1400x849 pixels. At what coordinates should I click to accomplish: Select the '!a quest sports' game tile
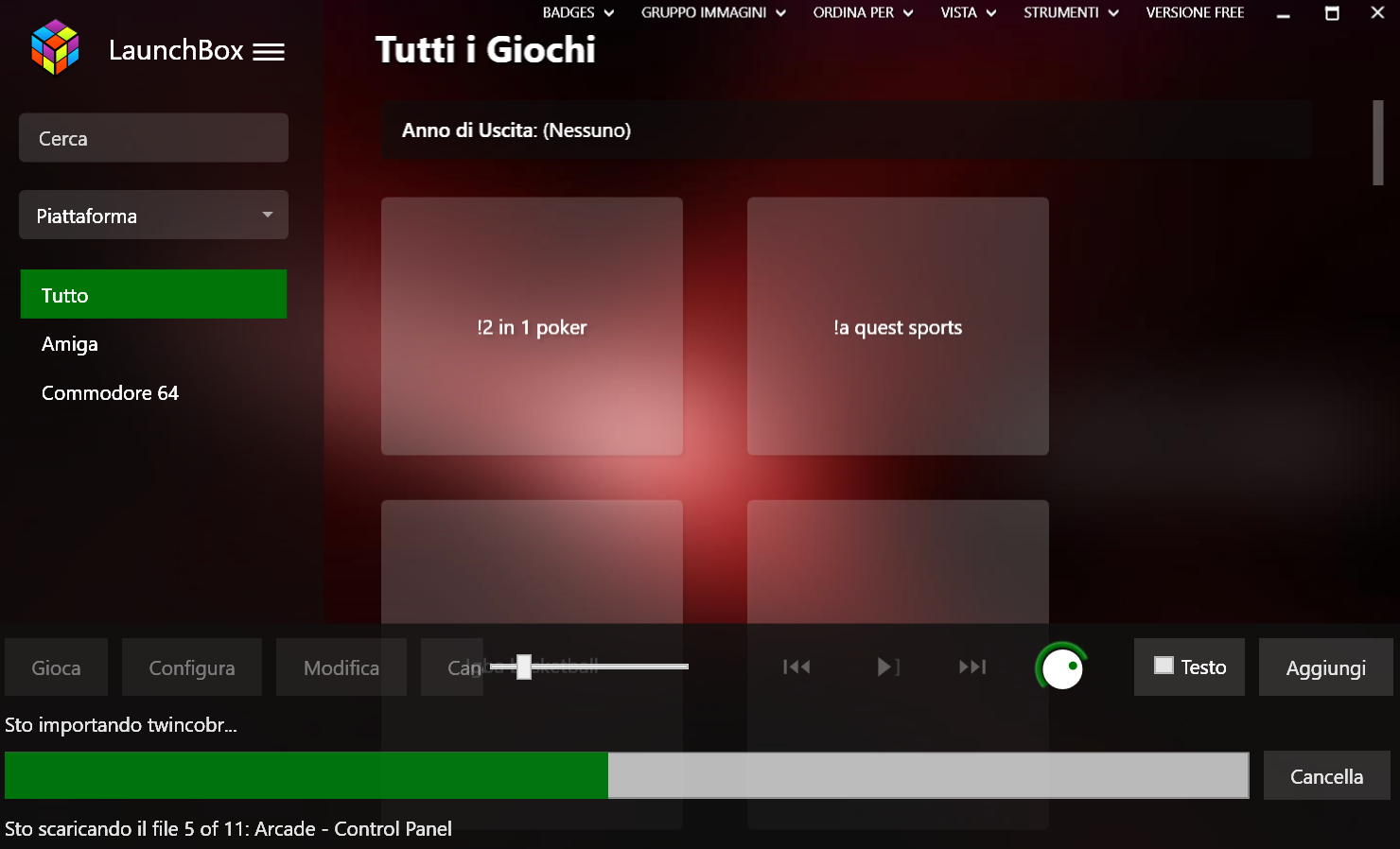point(898,326)
